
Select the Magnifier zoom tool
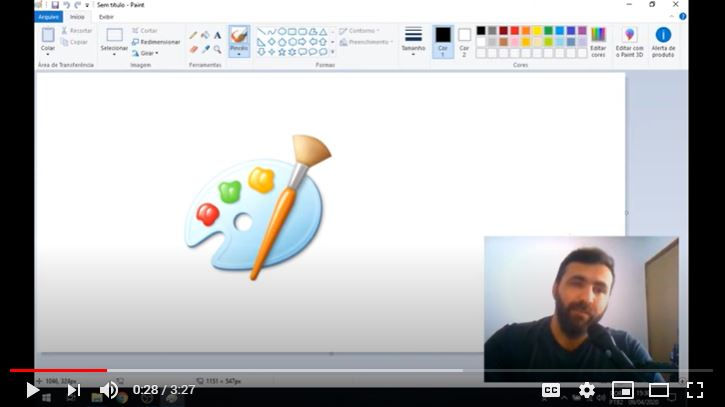pyautogui.click(x=217, y=49)
